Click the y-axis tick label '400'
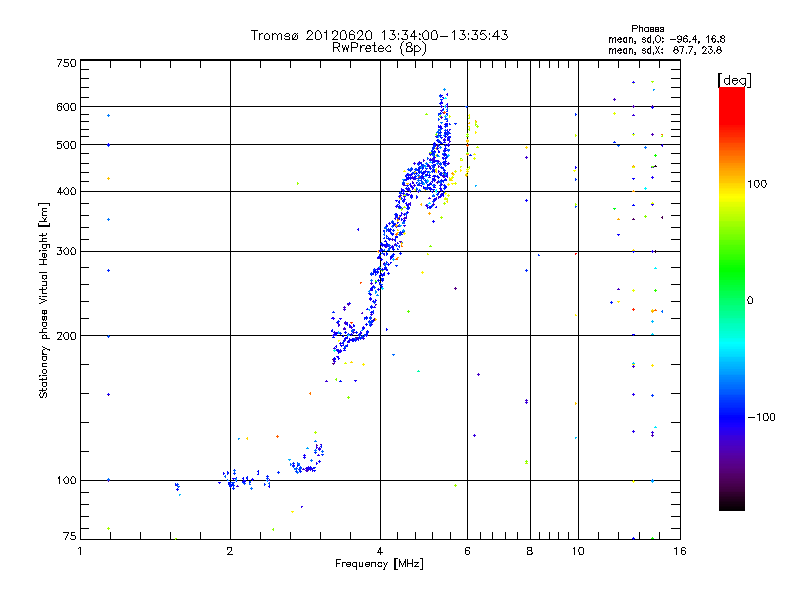The width and height of the screenshot is (800, 600). (x=66, y=192)
